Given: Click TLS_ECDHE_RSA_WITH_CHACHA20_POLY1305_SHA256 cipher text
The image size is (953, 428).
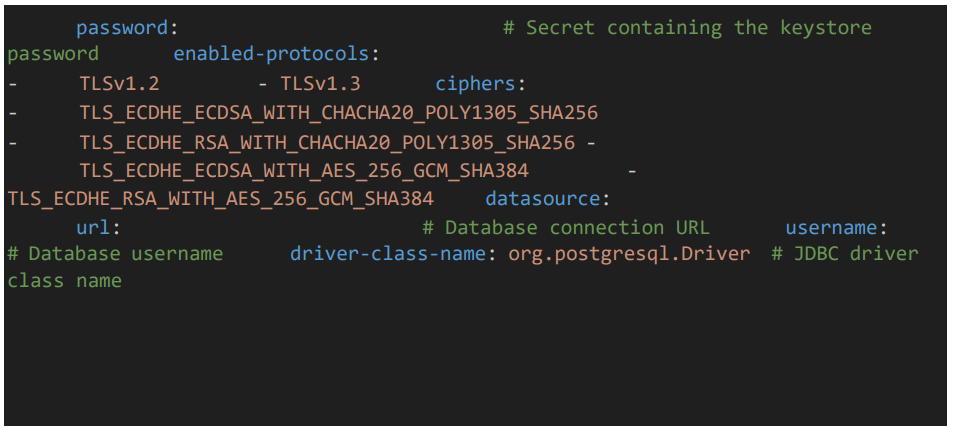Looking at the screenshot, I should pyautogui.click(x=327, y=142).
